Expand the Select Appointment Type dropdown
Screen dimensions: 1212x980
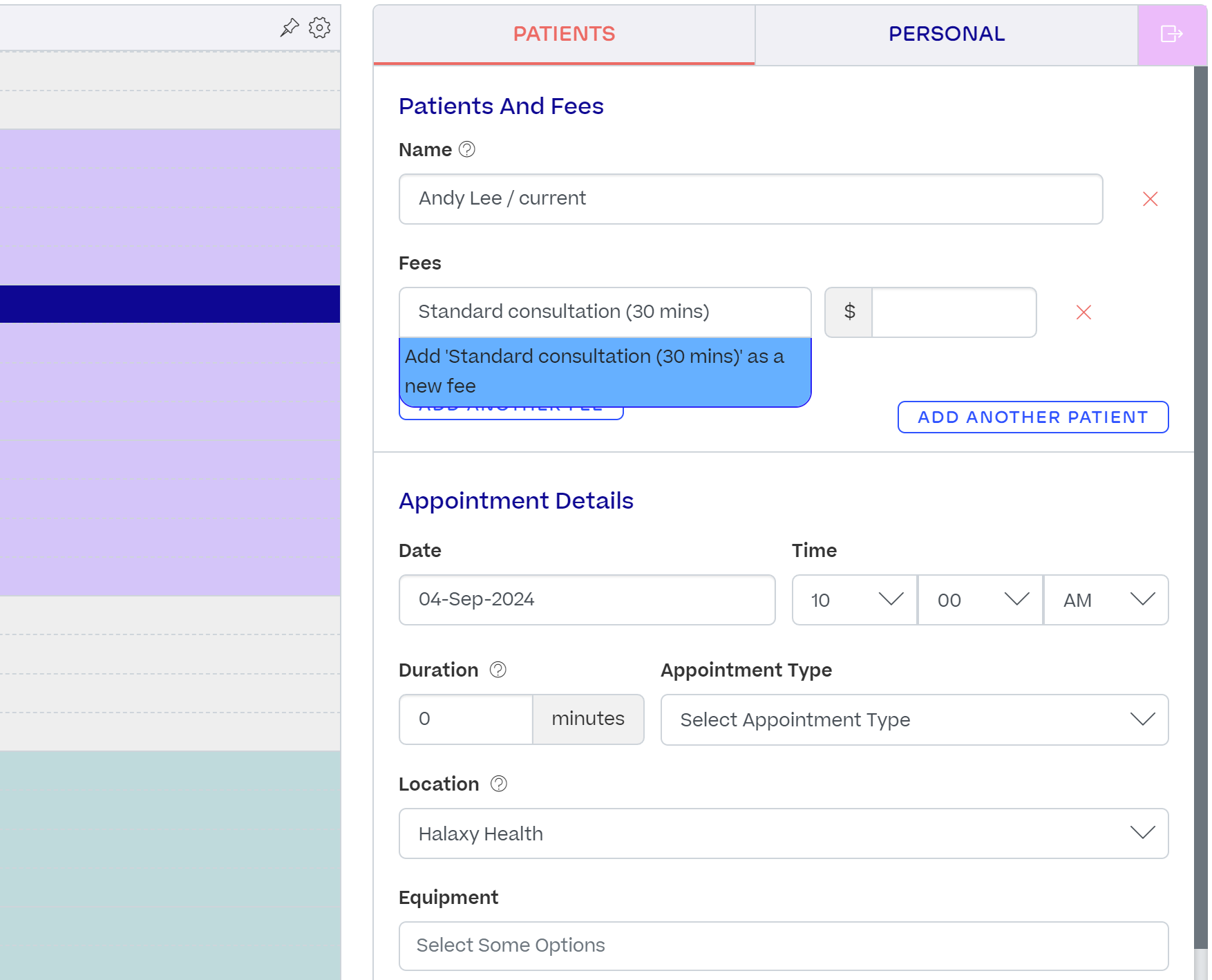pos(915,719)
